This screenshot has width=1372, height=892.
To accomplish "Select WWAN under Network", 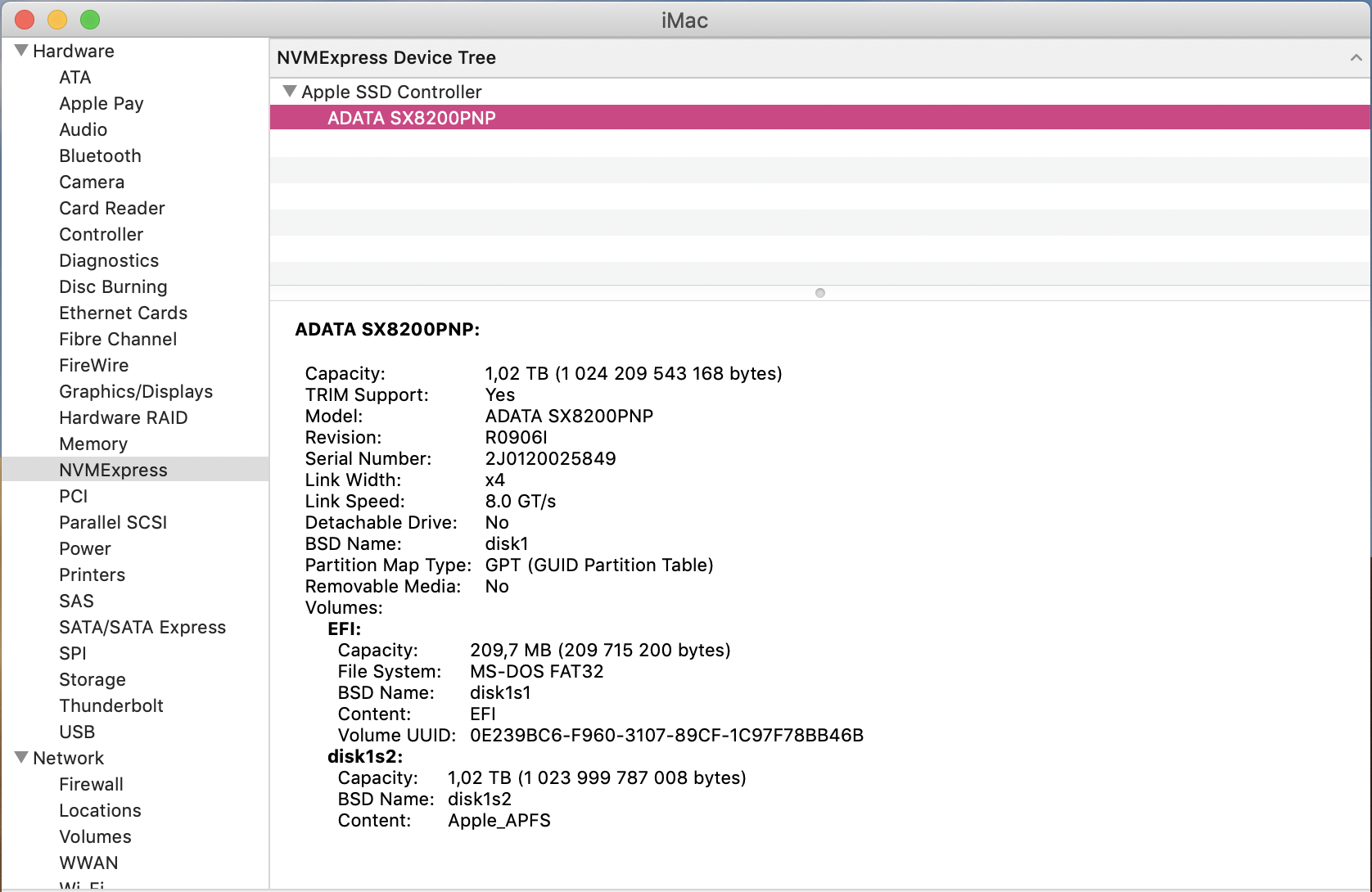I will coord(89,863).
